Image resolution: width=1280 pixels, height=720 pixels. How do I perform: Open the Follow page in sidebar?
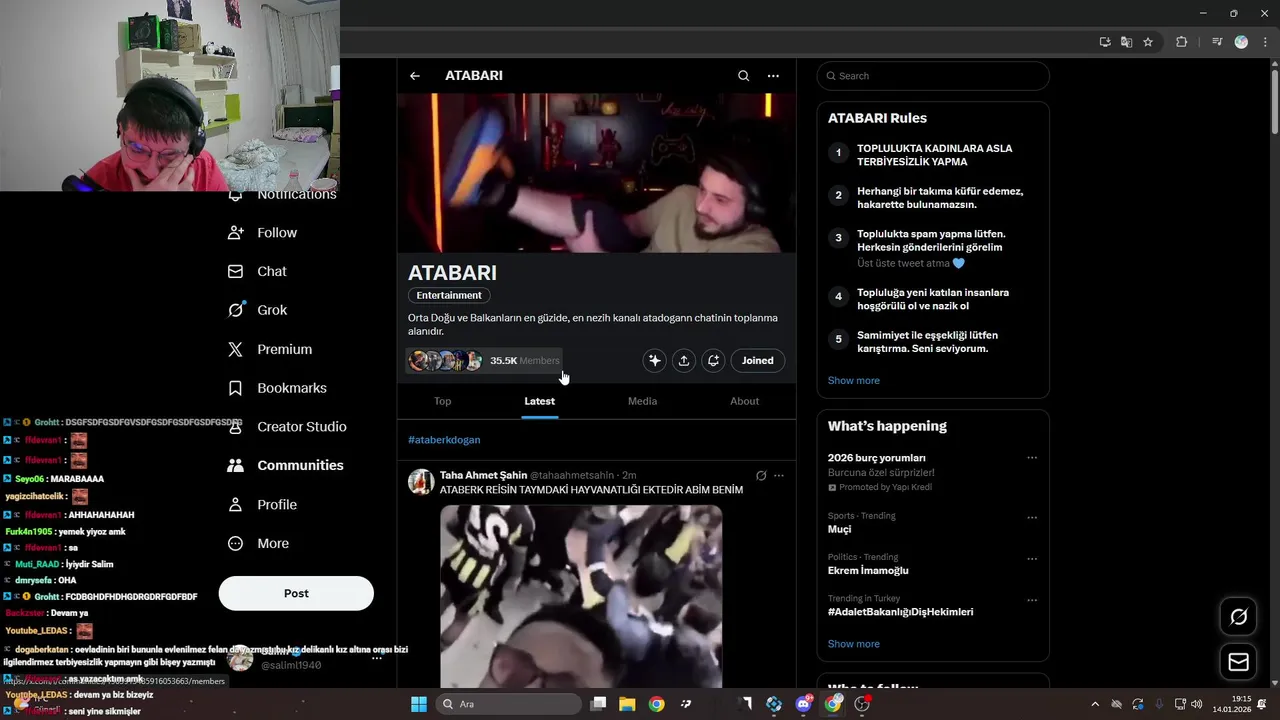[264, 232]
